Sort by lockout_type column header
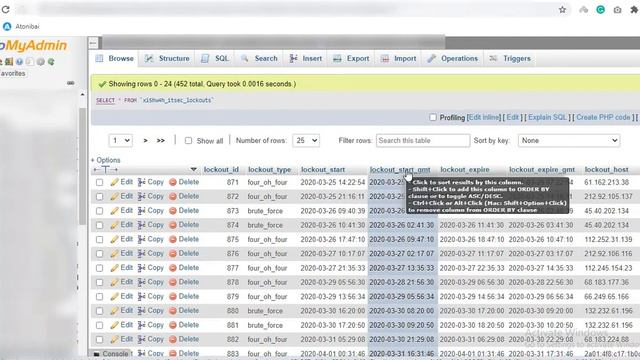 pyautogui.click(x=269, y=169)
